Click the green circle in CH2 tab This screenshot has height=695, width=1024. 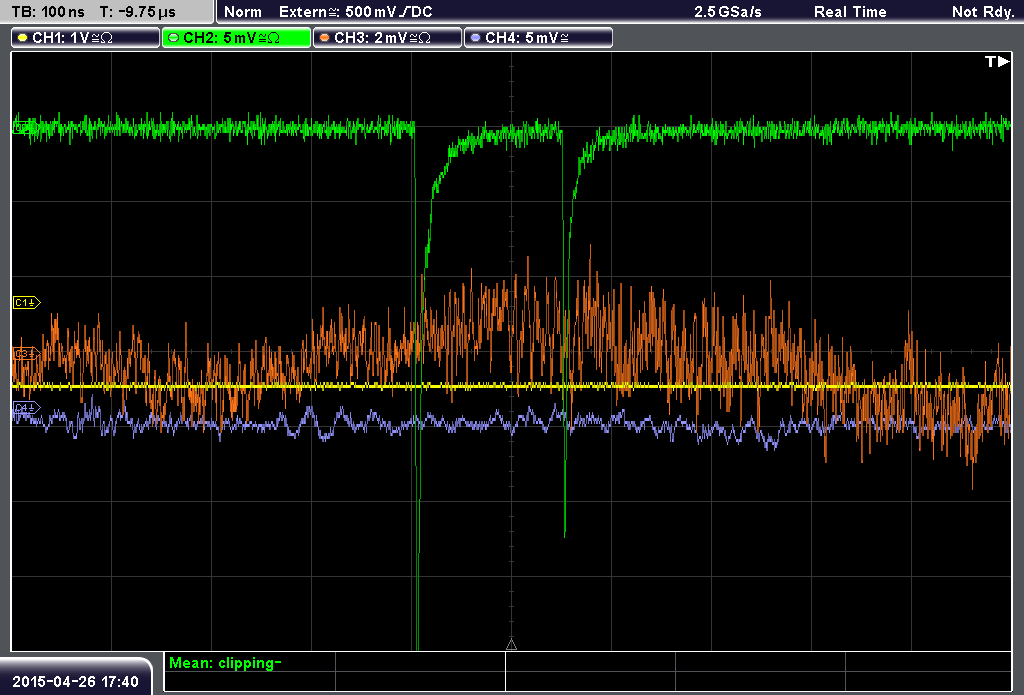[174, 38]
